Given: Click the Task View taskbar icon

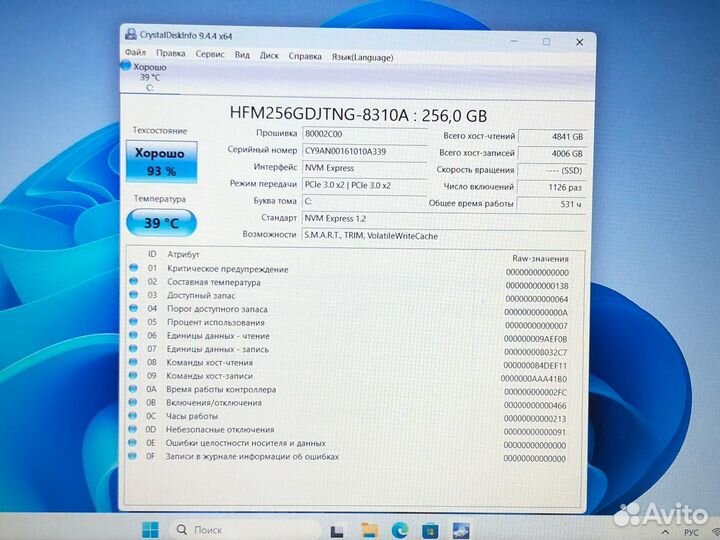Looking at the screenshot, I should click(x=337, y=531).
